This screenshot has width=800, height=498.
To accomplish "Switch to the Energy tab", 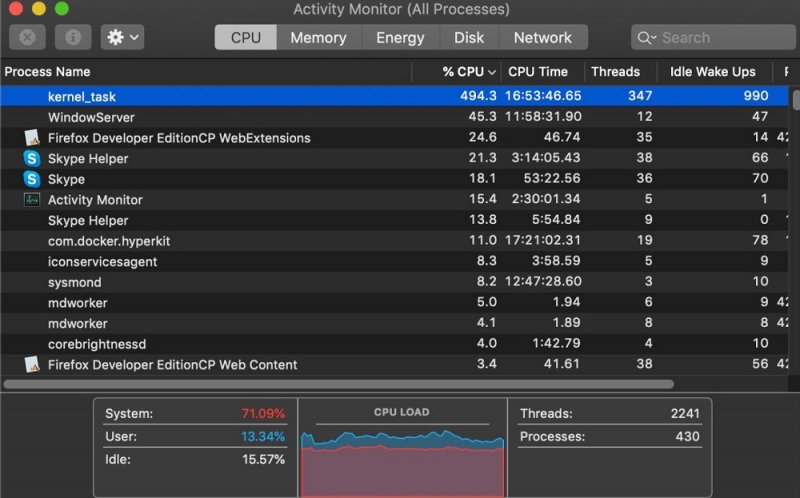I will point(400,37).
